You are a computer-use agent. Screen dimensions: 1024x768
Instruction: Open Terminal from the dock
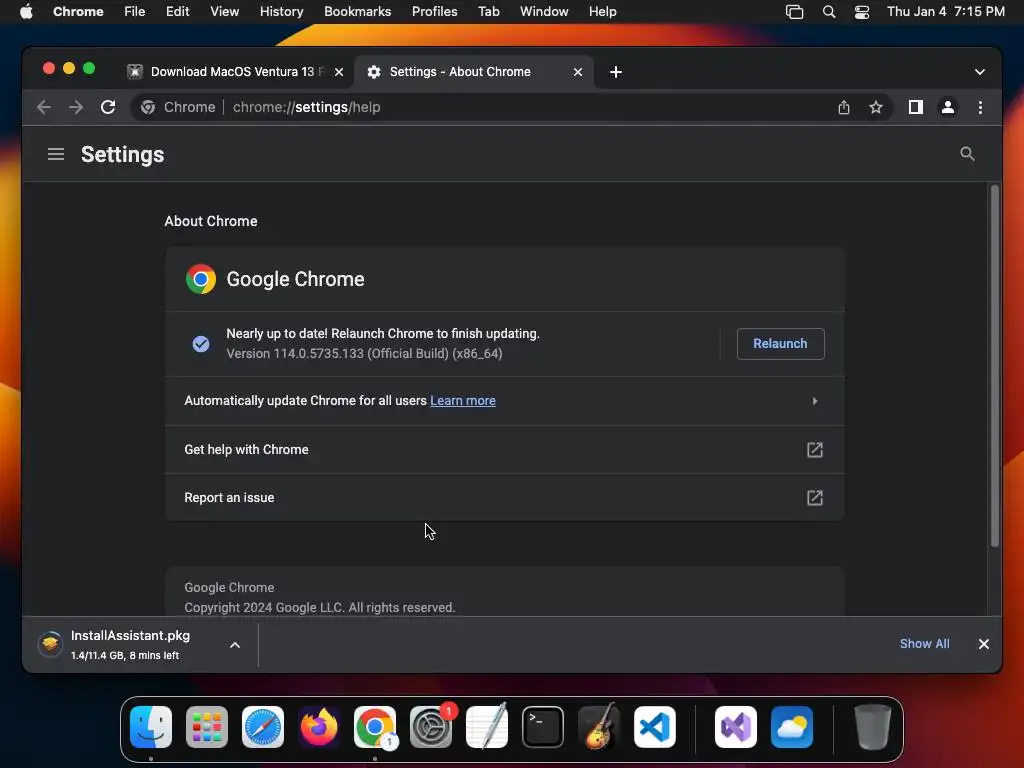(543, 727)
